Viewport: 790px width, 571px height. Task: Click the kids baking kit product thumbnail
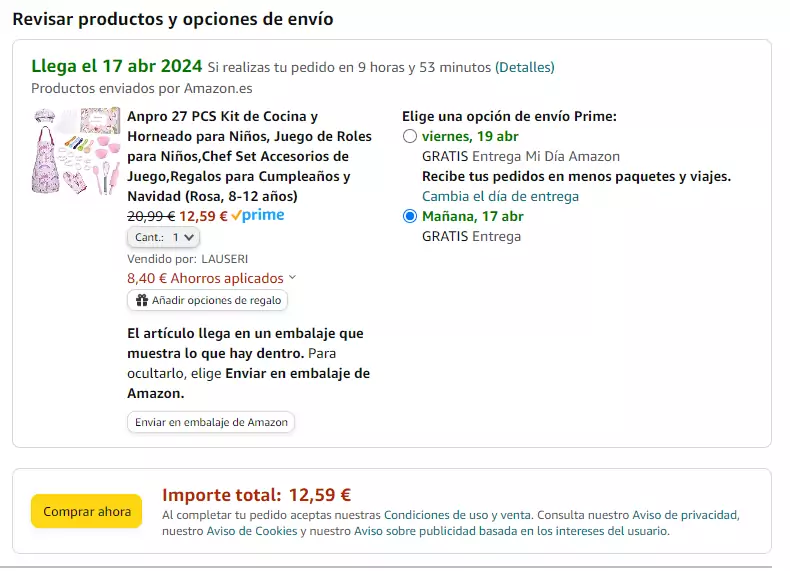(x=76, y=151)
